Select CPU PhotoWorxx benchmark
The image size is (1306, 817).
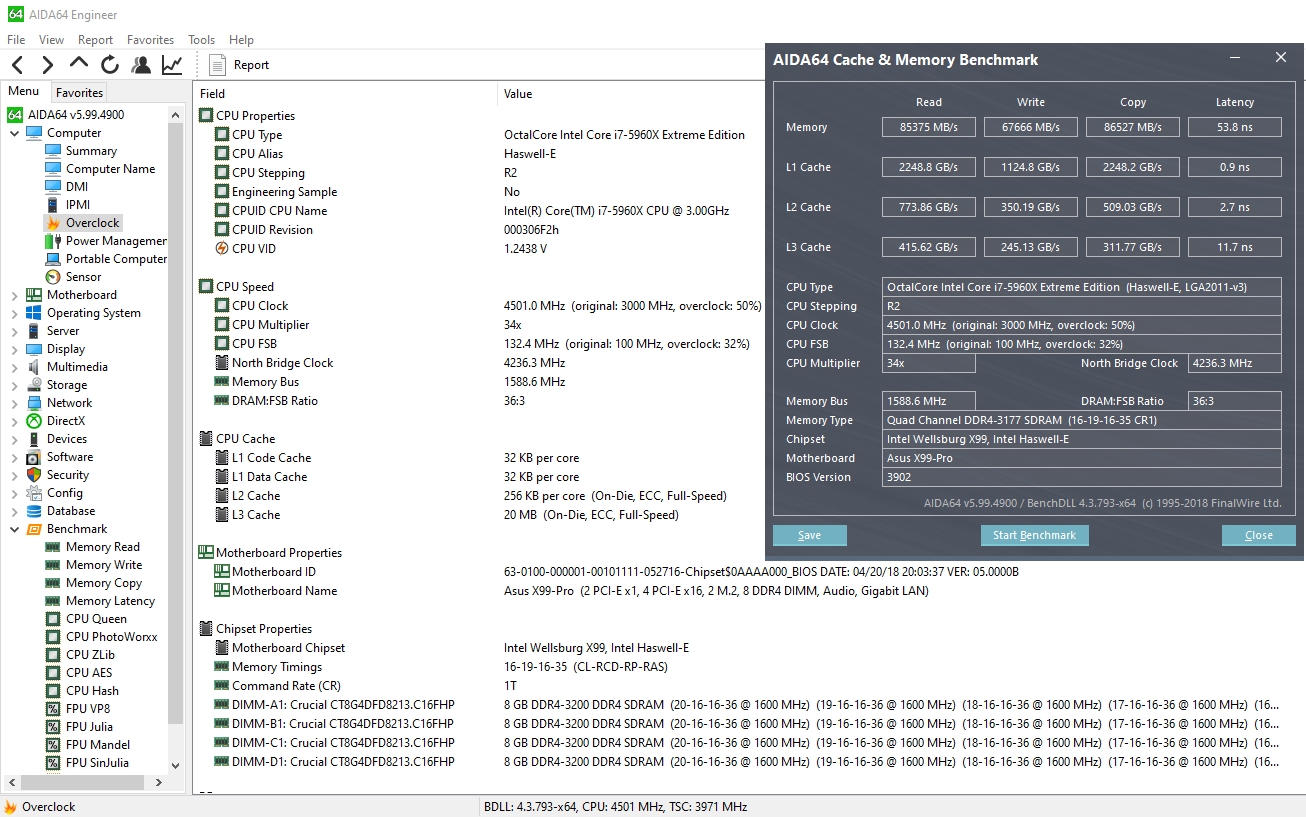(111, 637)
